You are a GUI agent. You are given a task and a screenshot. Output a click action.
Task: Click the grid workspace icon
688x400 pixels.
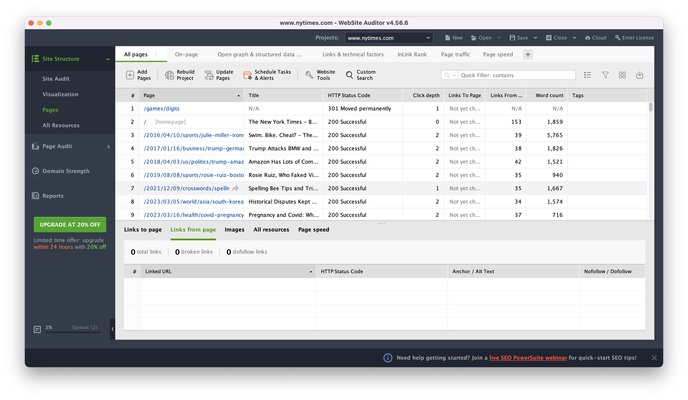coord(622,75)
